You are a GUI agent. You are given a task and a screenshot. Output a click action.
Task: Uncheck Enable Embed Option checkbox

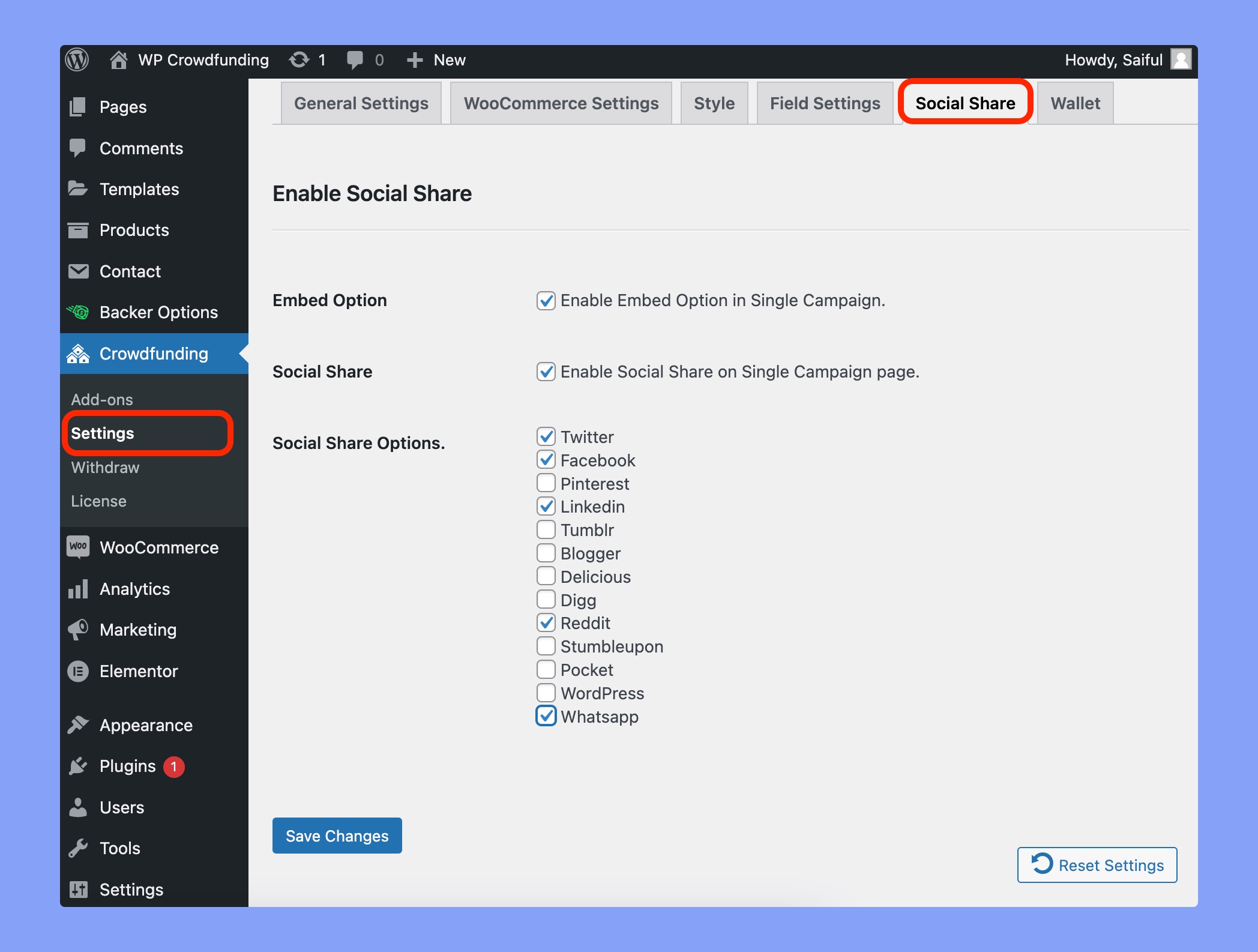pos(546,300)
